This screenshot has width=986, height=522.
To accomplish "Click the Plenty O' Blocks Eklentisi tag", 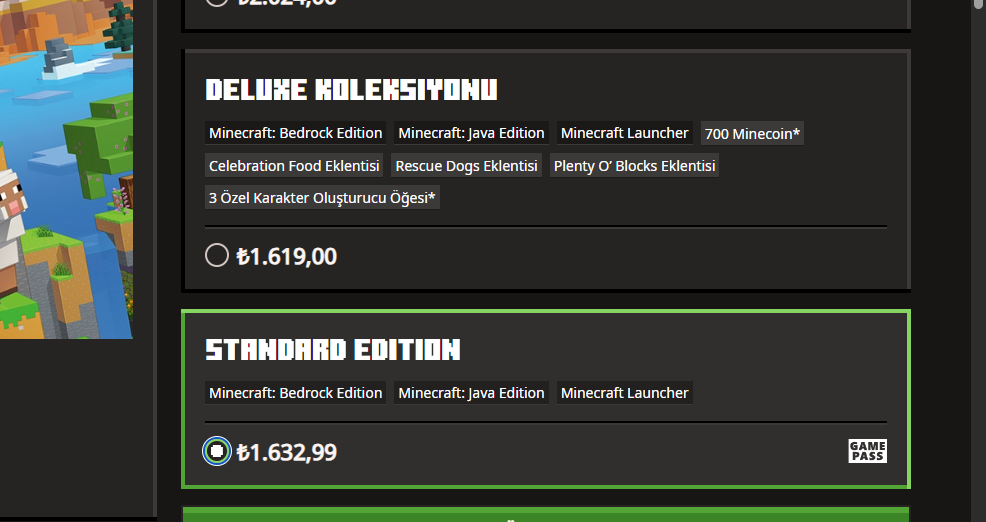I will [x=634, y=166].
